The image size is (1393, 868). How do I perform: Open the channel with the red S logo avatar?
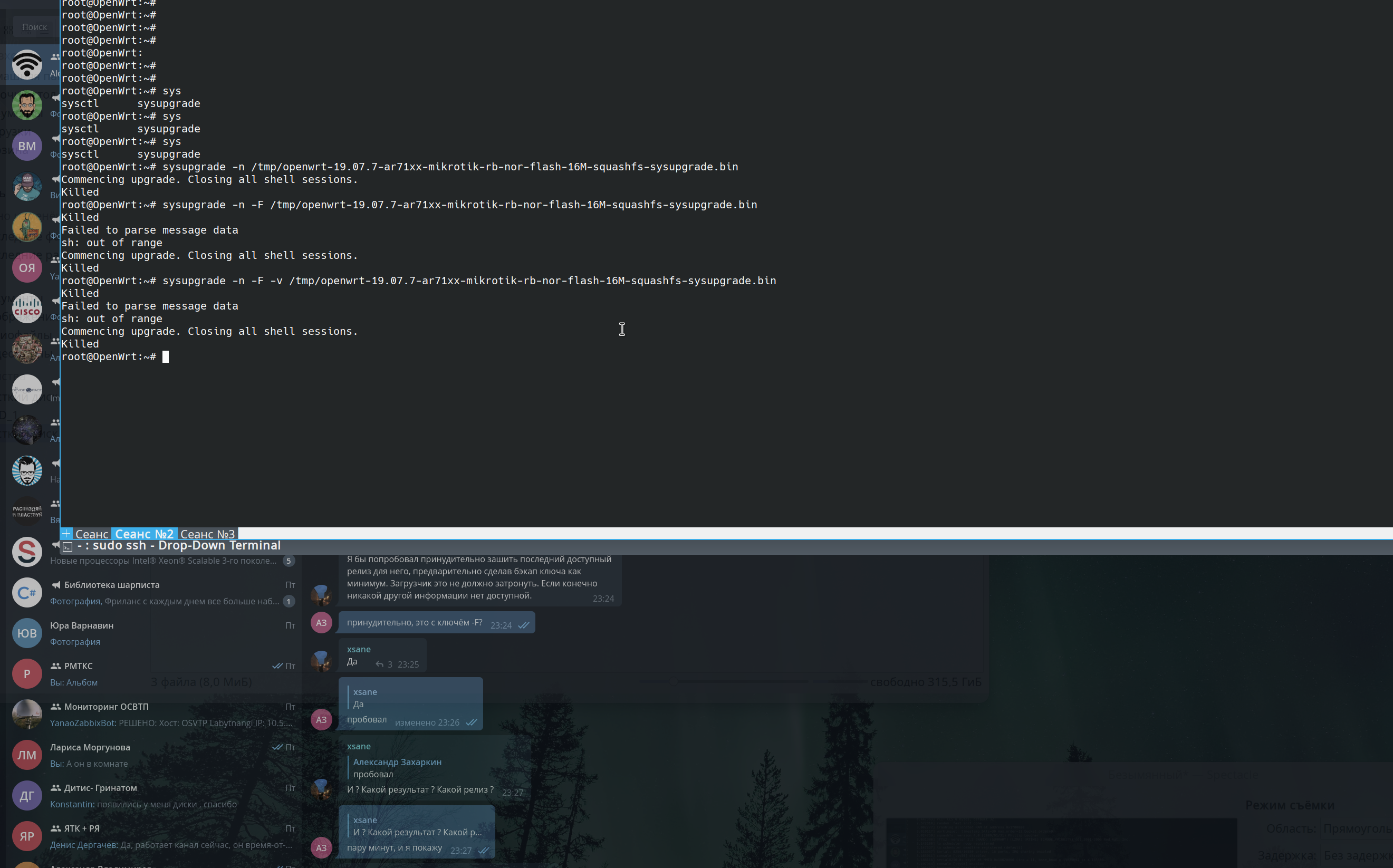27,552
